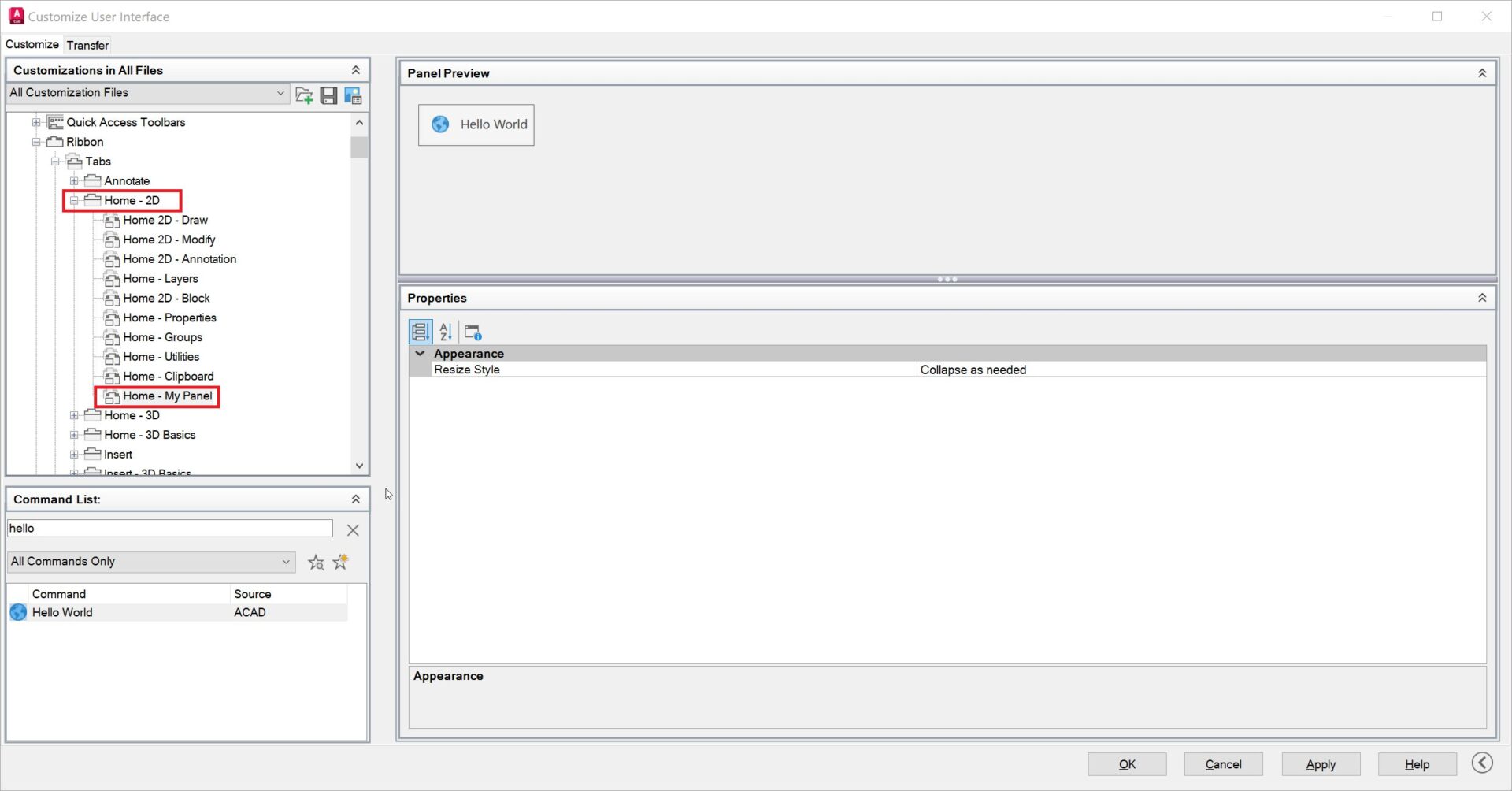The height and width of the screenshot is (791, 1512).
Task: Select the Home 2D - Draw panel
Action: tap(165, 220)
